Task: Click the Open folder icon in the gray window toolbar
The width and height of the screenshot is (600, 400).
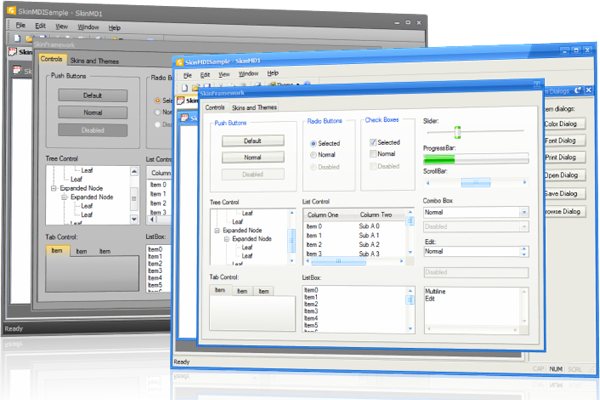Action: coord(26,38)
